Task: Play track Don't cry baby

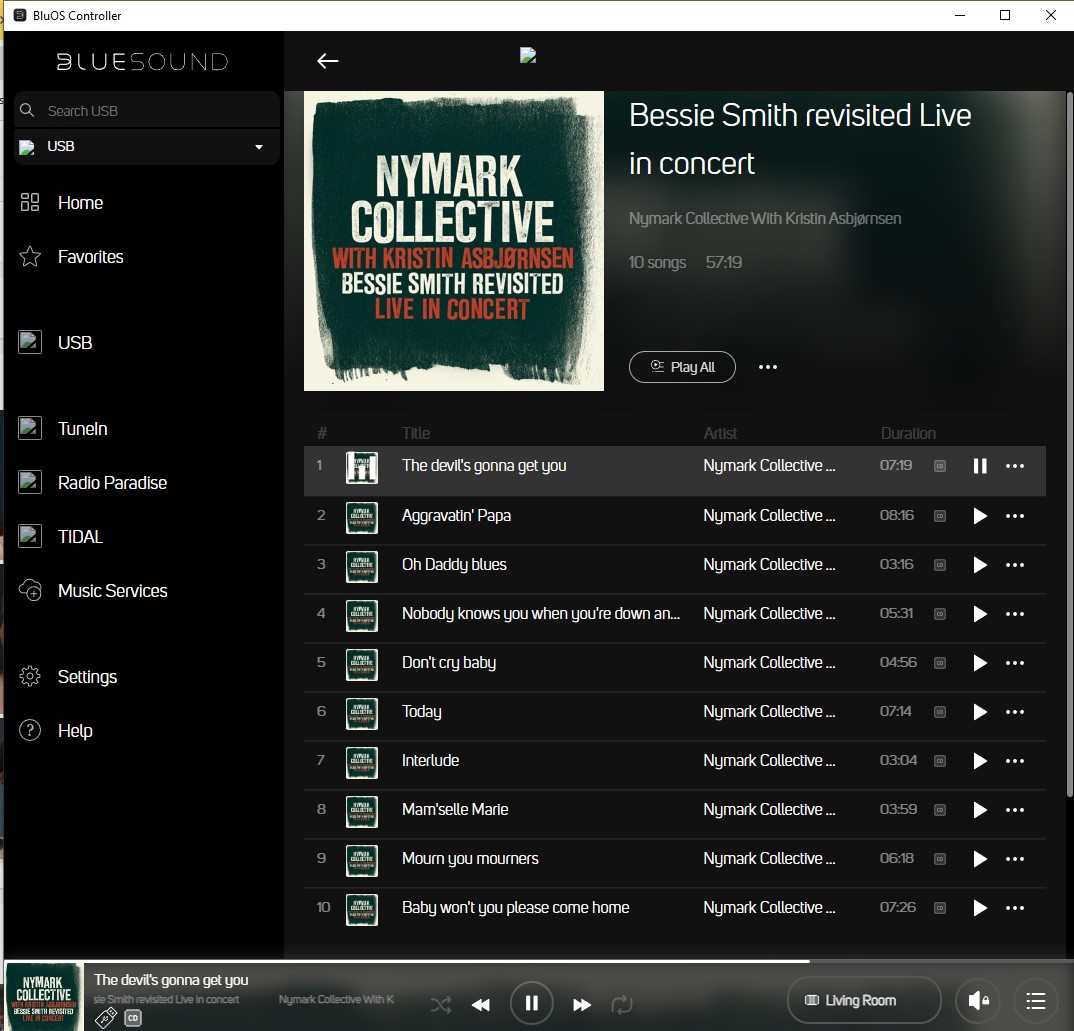Action: point(980,663)
